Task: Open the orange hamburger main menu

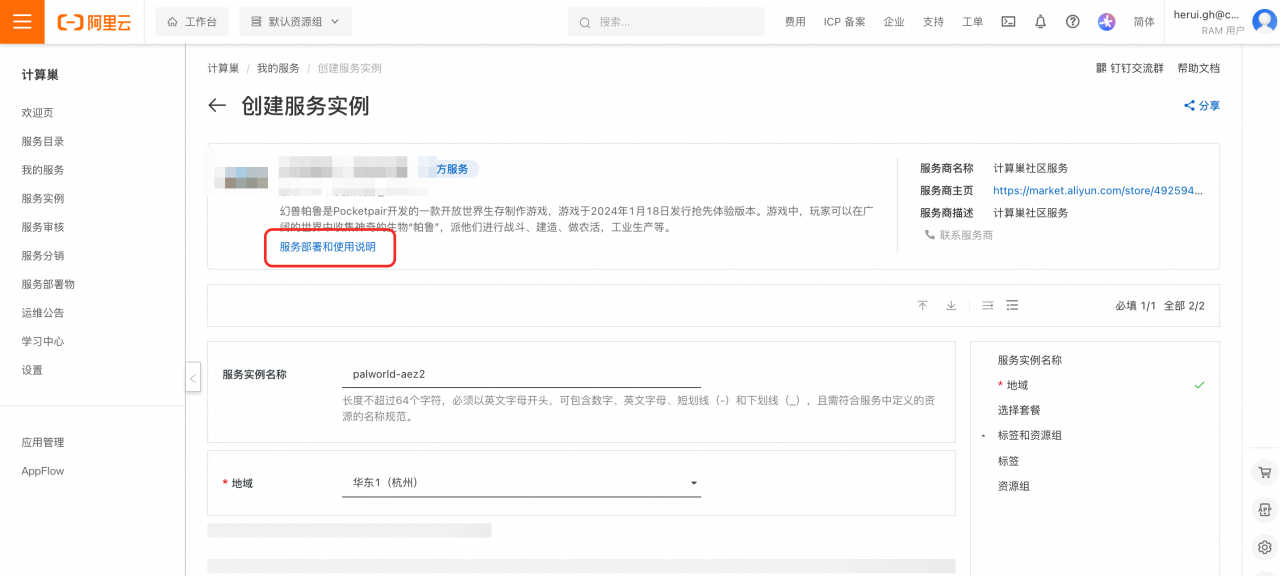Action: click(x=22, y=22)
